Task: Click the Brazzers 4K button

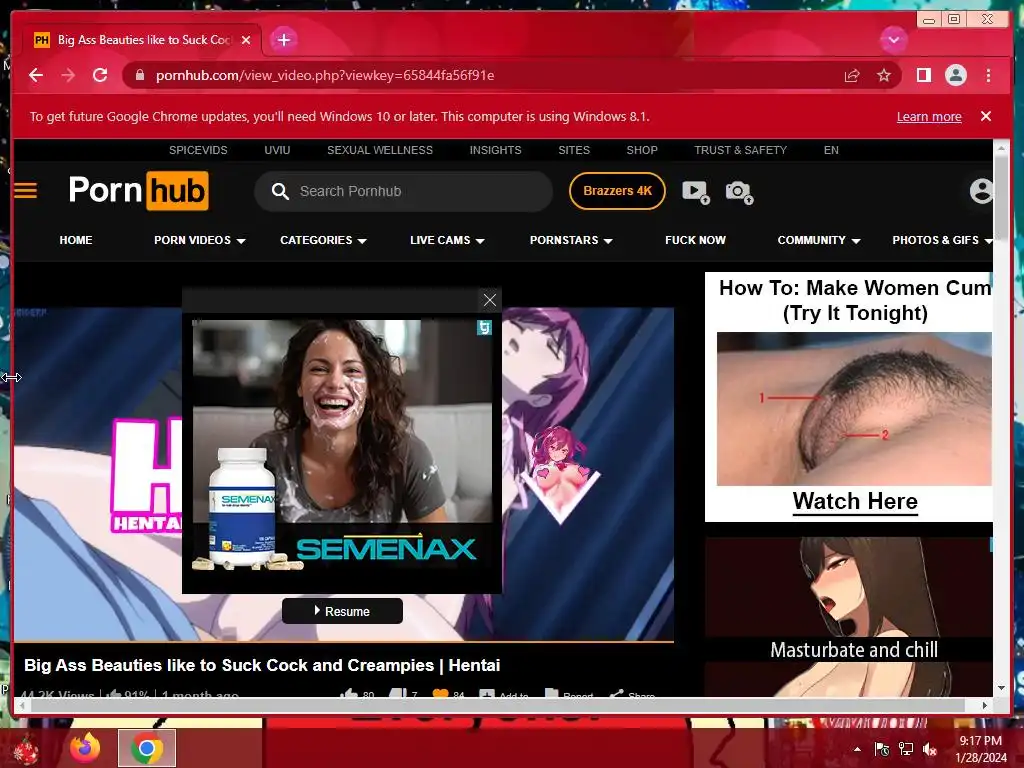Action: [617, 191]
